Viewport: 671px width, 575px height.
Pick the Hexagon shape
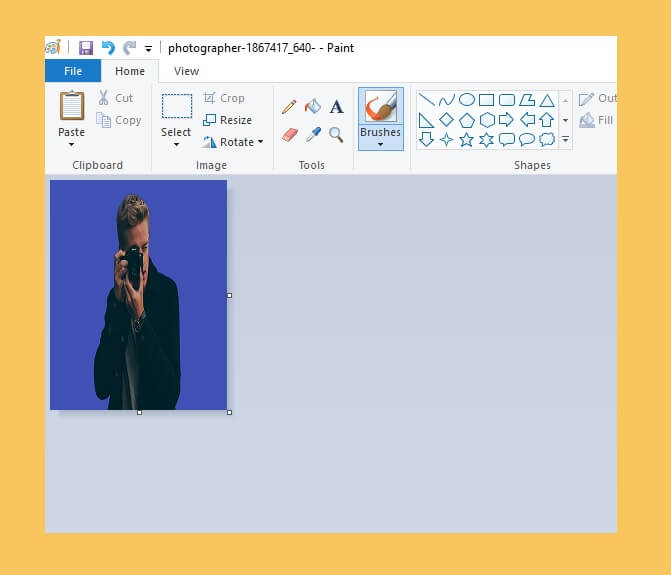[487, 120]
